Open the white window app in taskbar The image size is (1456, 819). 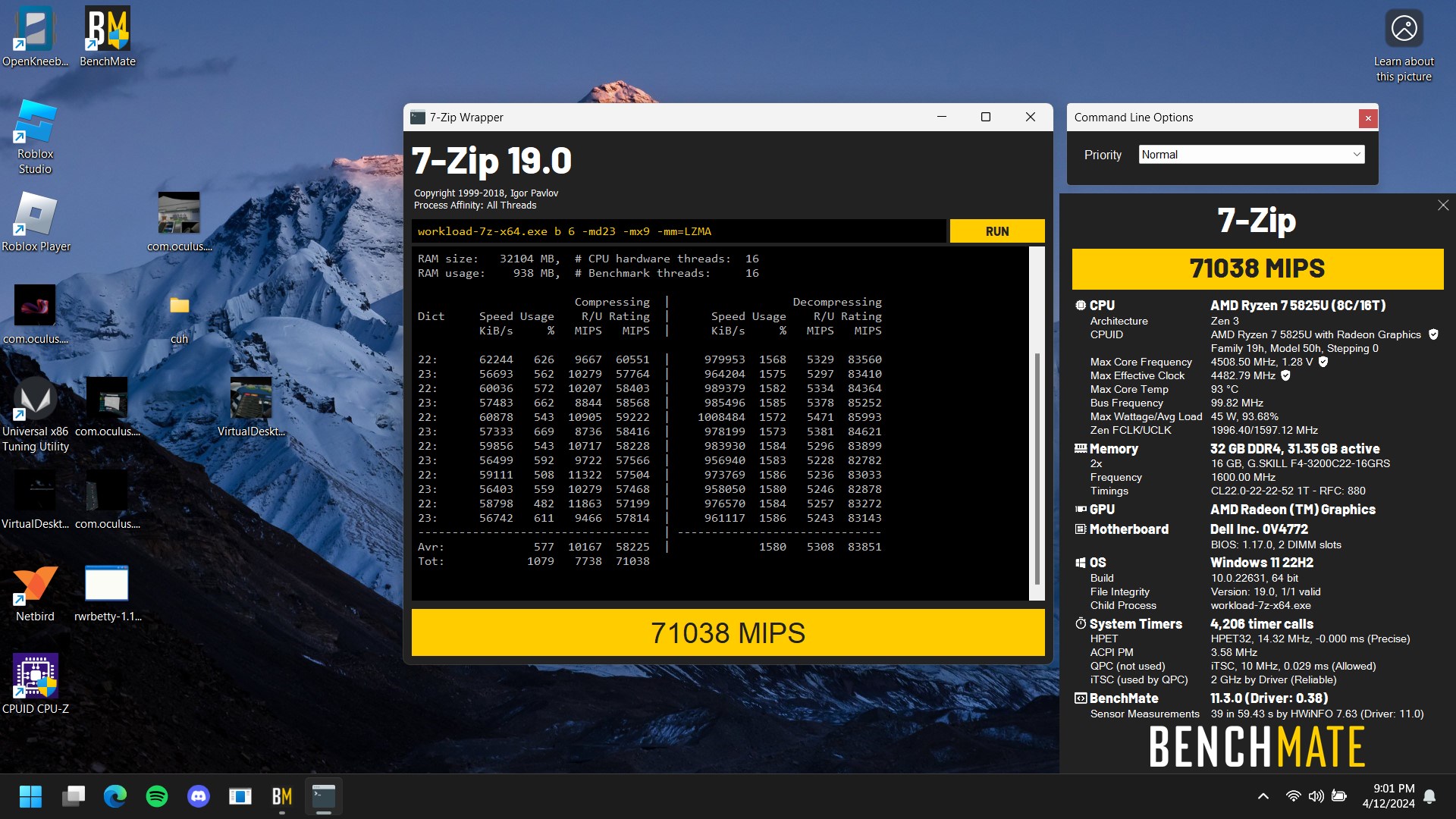[240, 796]
